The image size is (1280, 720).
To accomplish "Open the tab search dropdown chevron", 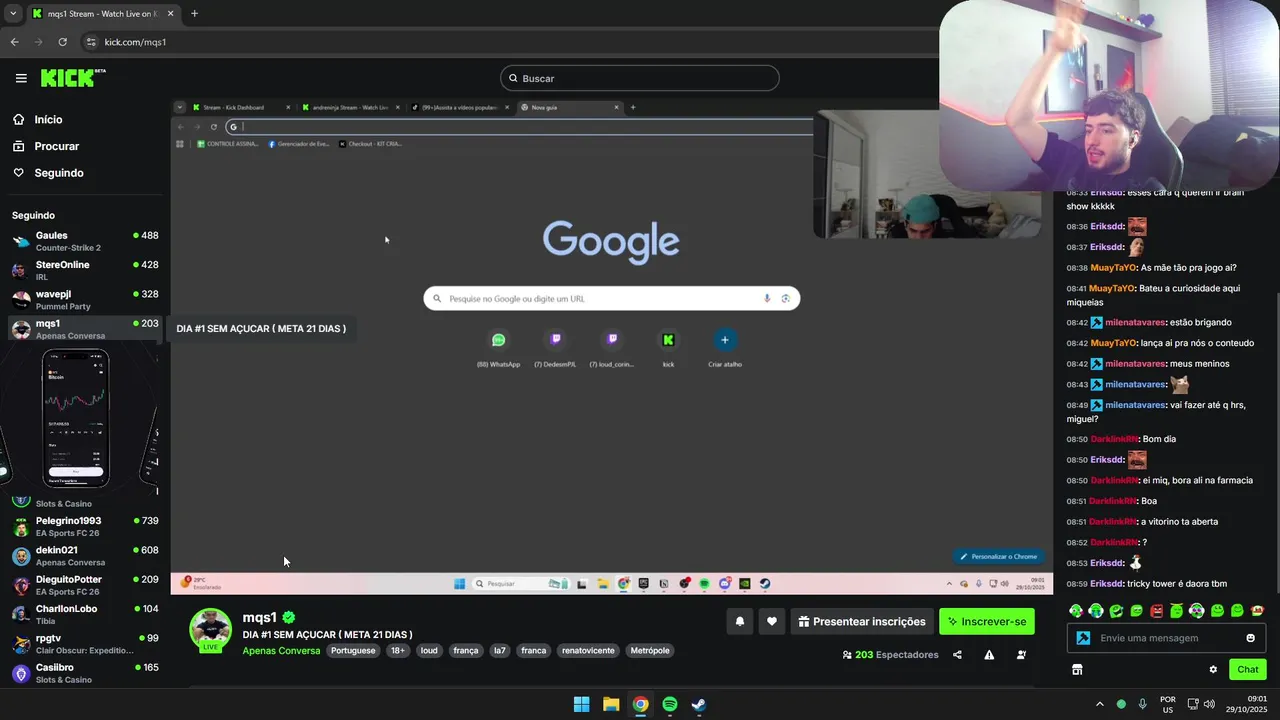I will (x=13, y=13).
